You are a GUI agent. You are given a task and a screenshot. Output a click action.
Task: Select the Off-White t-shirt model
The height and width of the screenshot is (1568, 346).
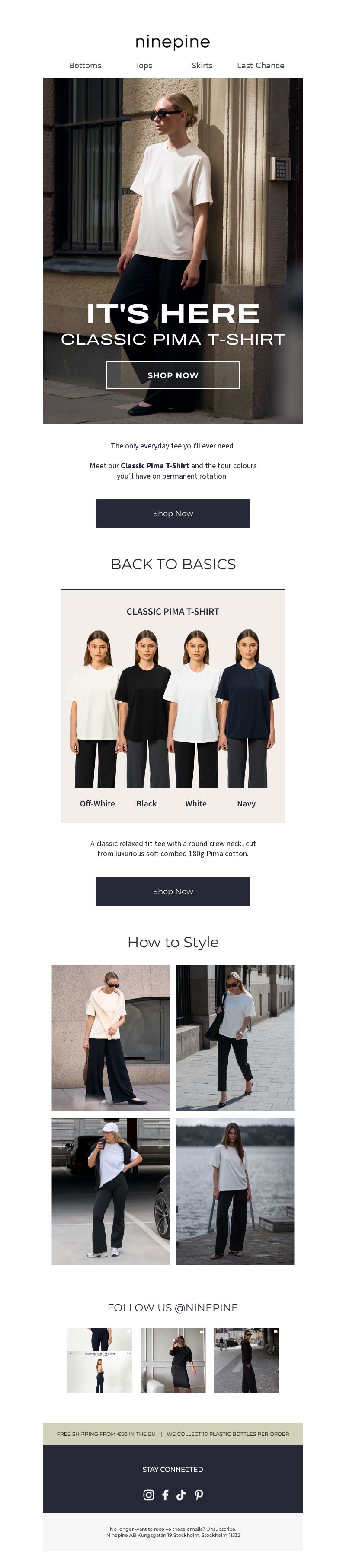click(96, 708)
